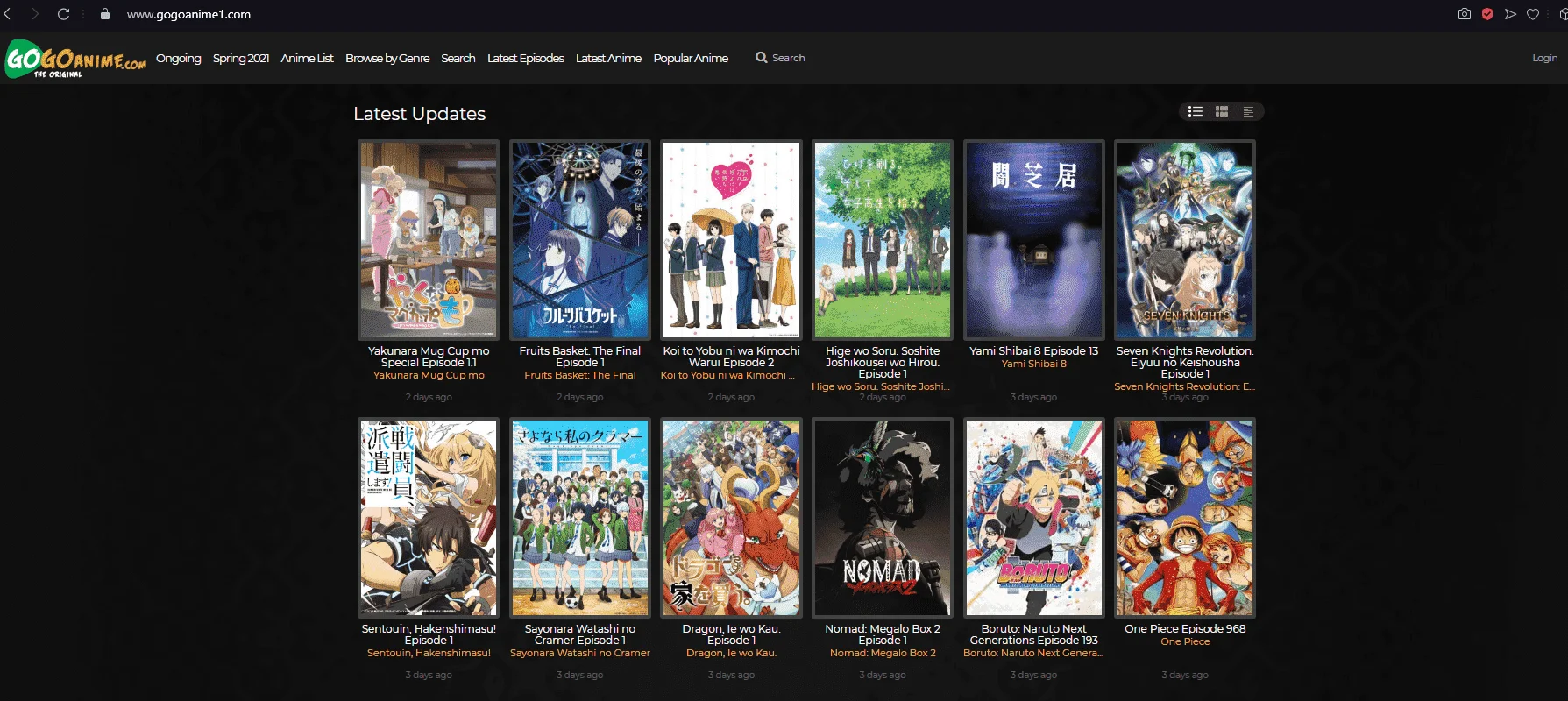Viewport: 1568px width, 701px height.
Task: Open Koi to Yobu ni wa Kimochi Warui Episode 2
Action: tap(731, 357)
